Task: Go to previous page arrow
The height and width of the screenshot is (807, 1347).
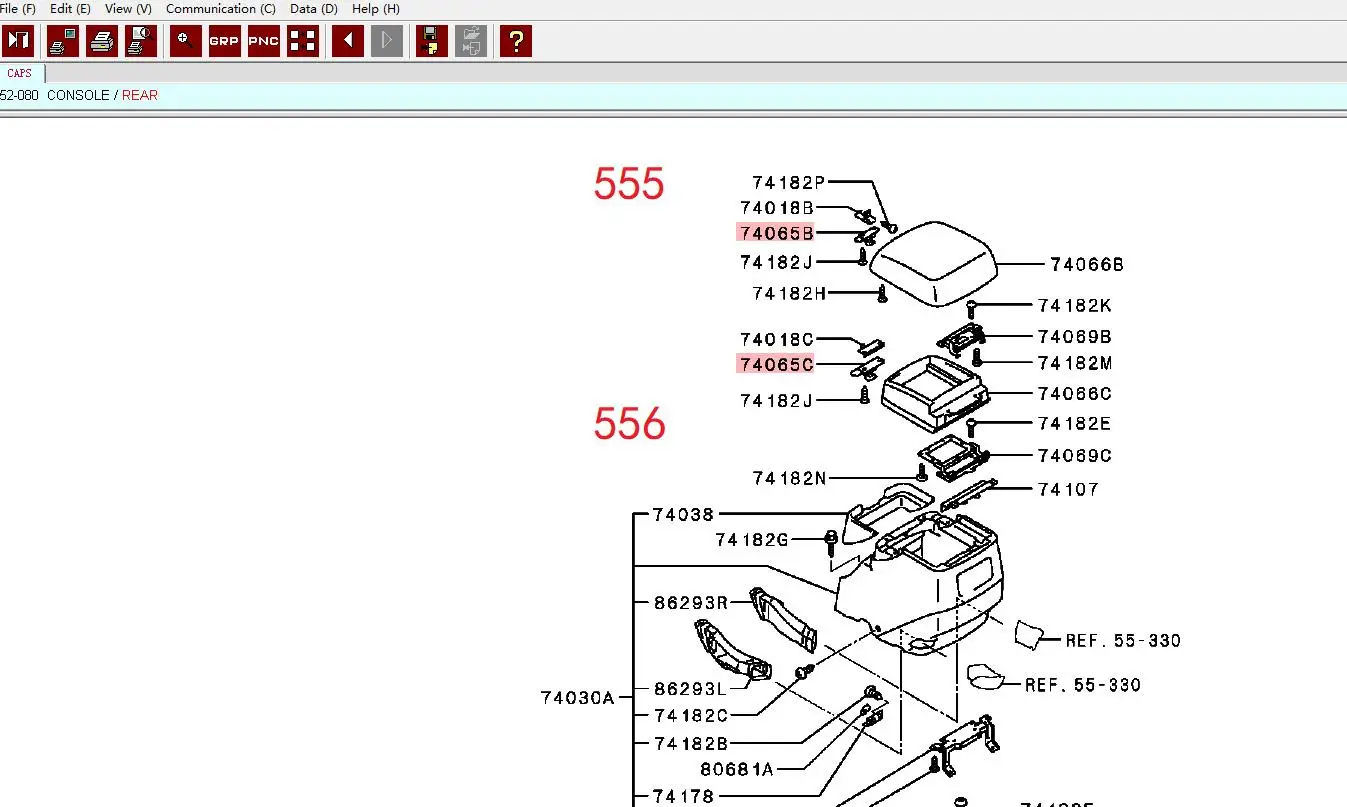Action: coord(348,41)
